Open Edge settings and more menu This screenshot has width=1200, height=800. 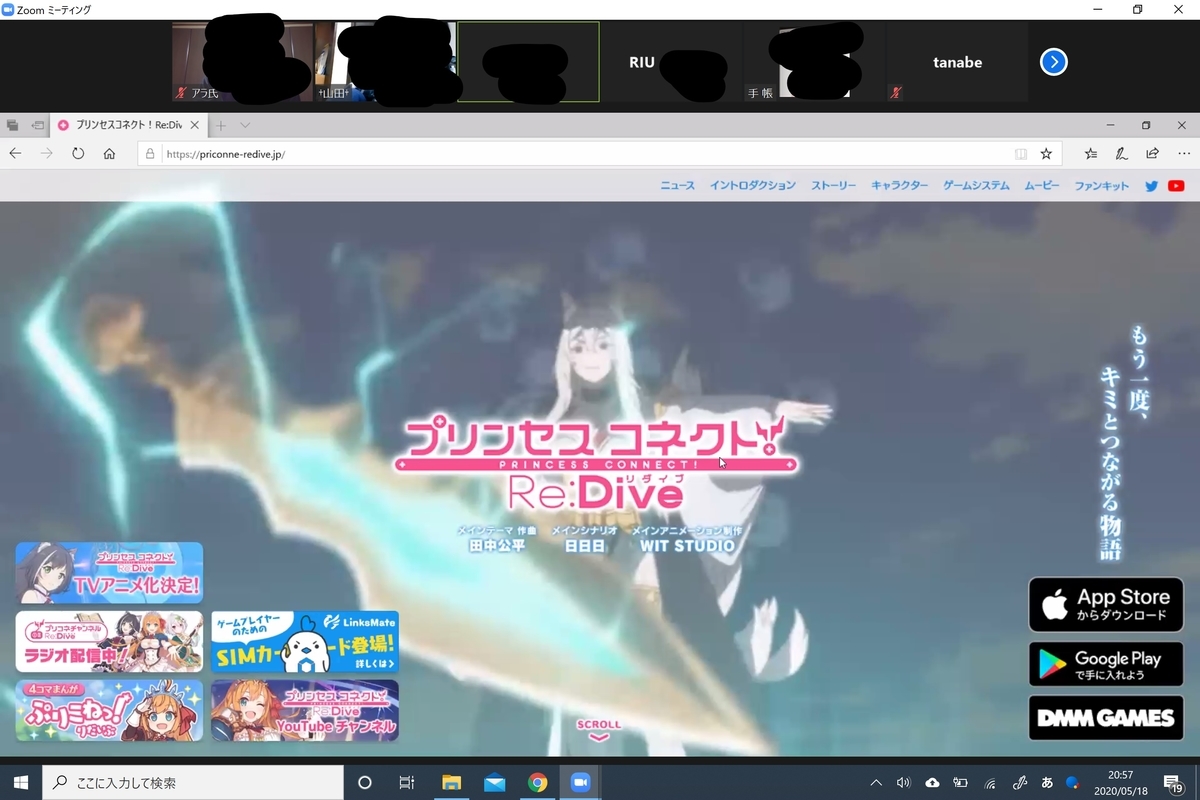pyautogui.click(x=1184, y=154)
